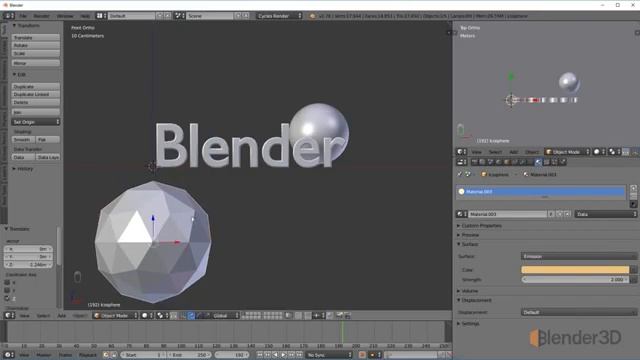
Task: Open the Particles properties tab icon
Action: (555, 162)
